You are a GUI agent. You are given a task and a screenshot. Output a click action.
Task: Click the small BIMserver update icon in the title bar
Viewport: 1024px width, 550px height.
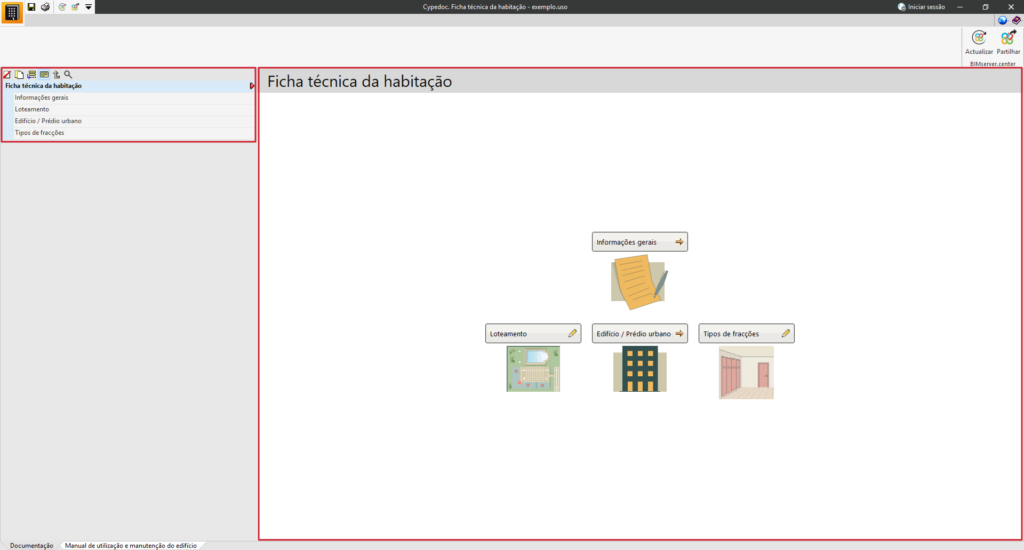tap(62, 7)
